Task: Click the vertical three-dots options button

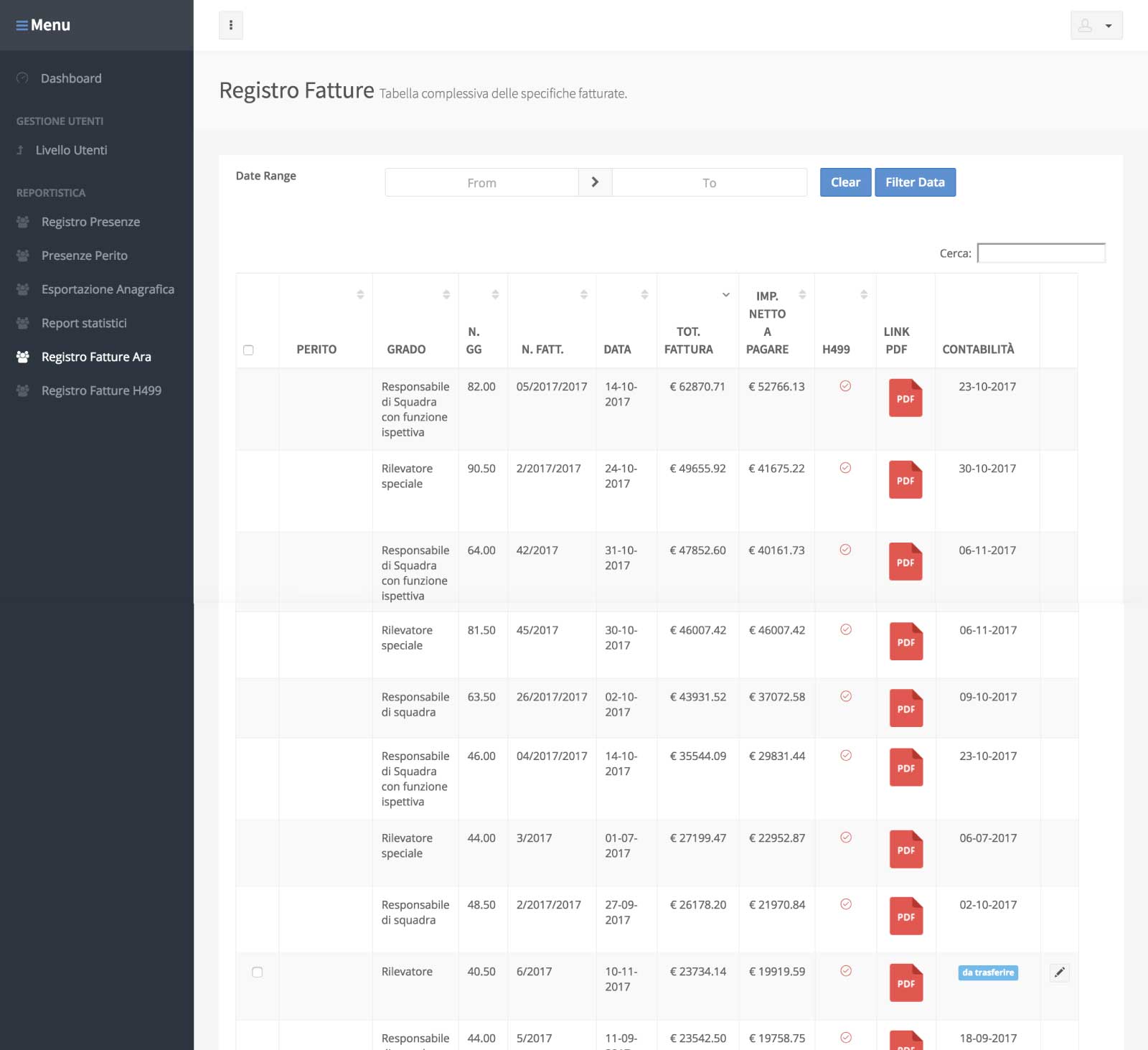Action: coord(230,25)
